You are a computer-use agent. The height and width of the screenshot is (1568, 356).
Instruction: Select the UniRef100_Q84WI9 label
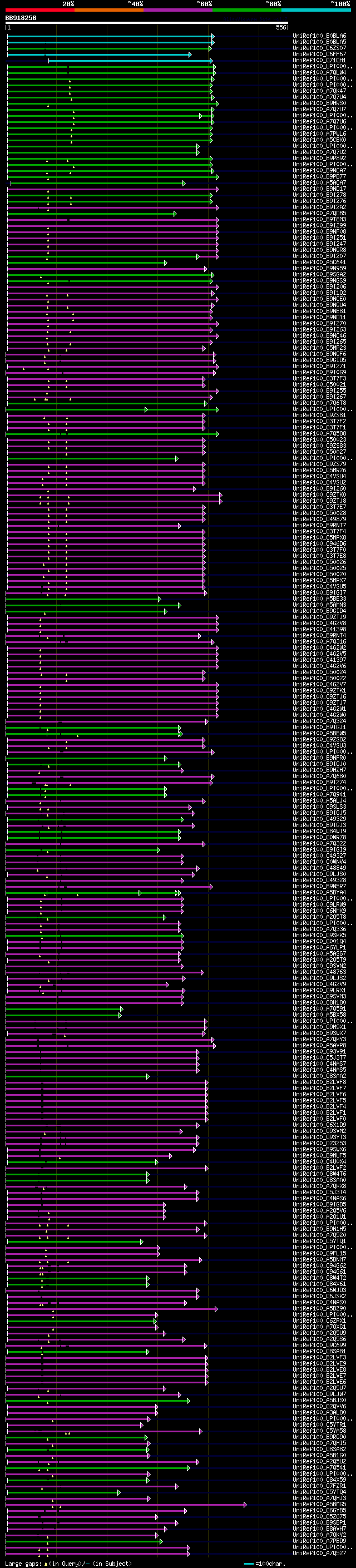click(x=319, y=832)
